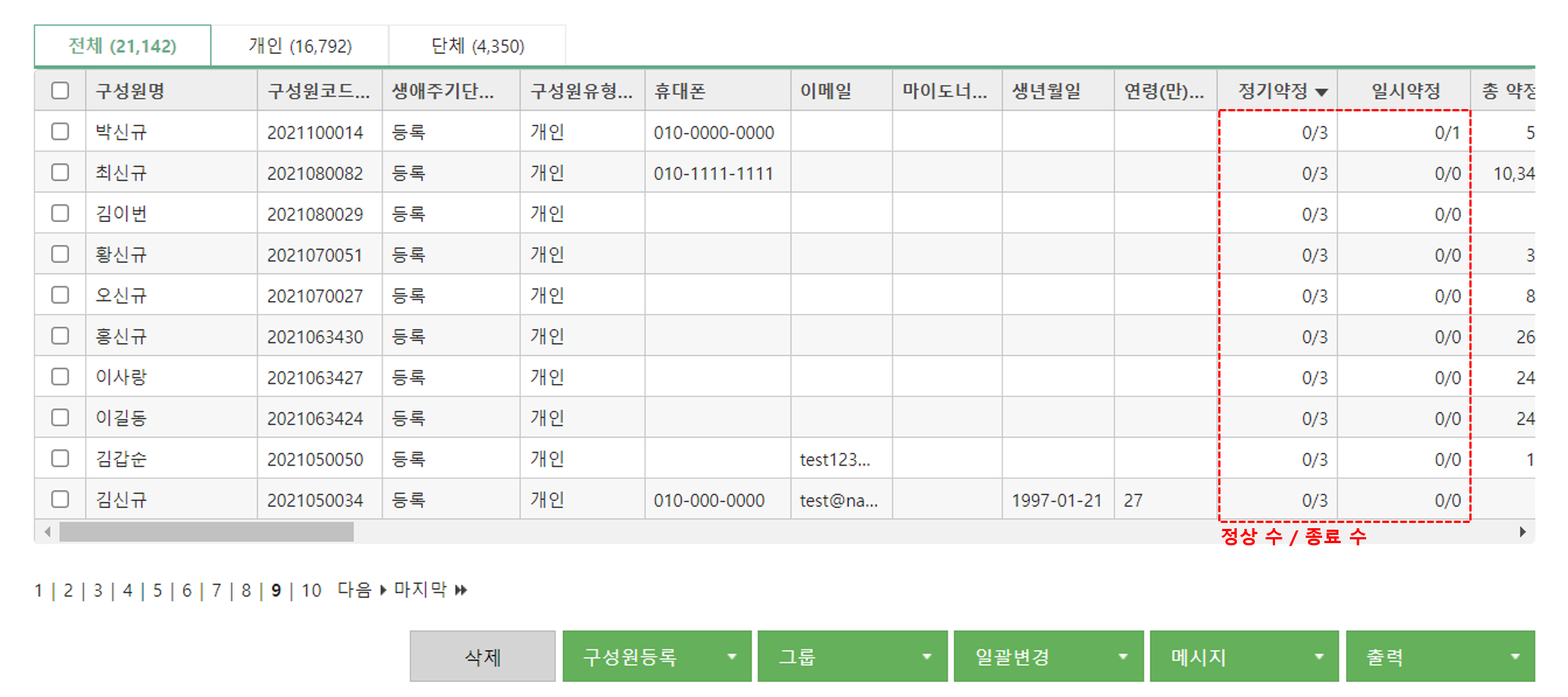Image resolution: width=1568 pixels, height=697 pixels.
Task: Select the checkbox for 김갑순
Action: 61,459
